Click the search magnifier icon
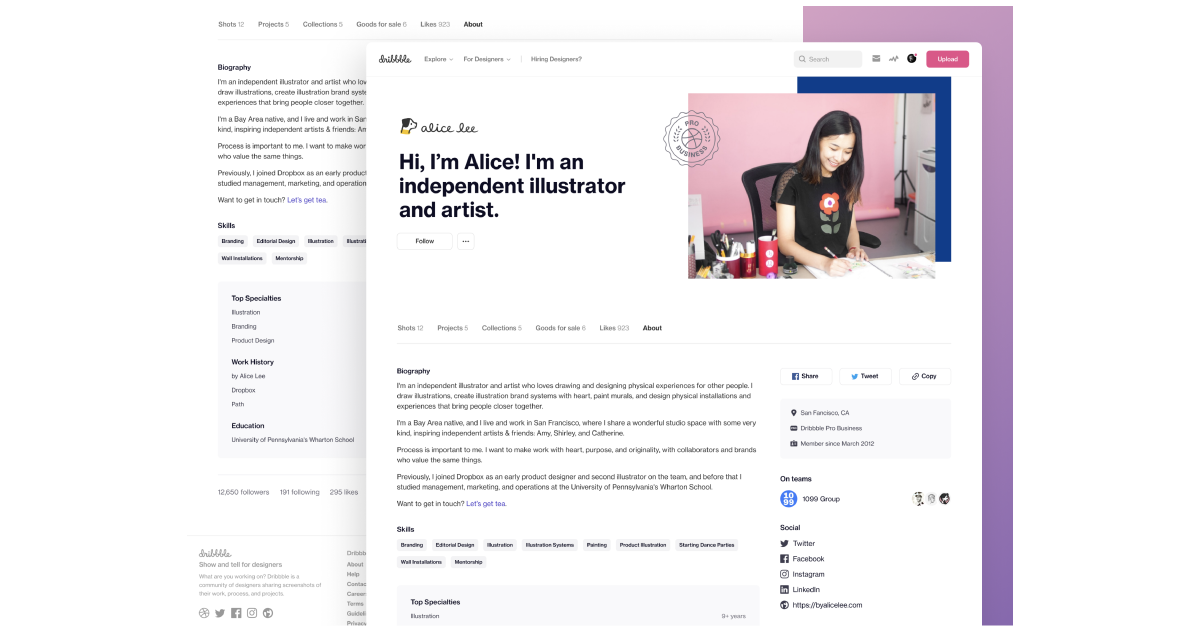The height and width of the screenshot is (636, 1200). click(x=802, y=59)
